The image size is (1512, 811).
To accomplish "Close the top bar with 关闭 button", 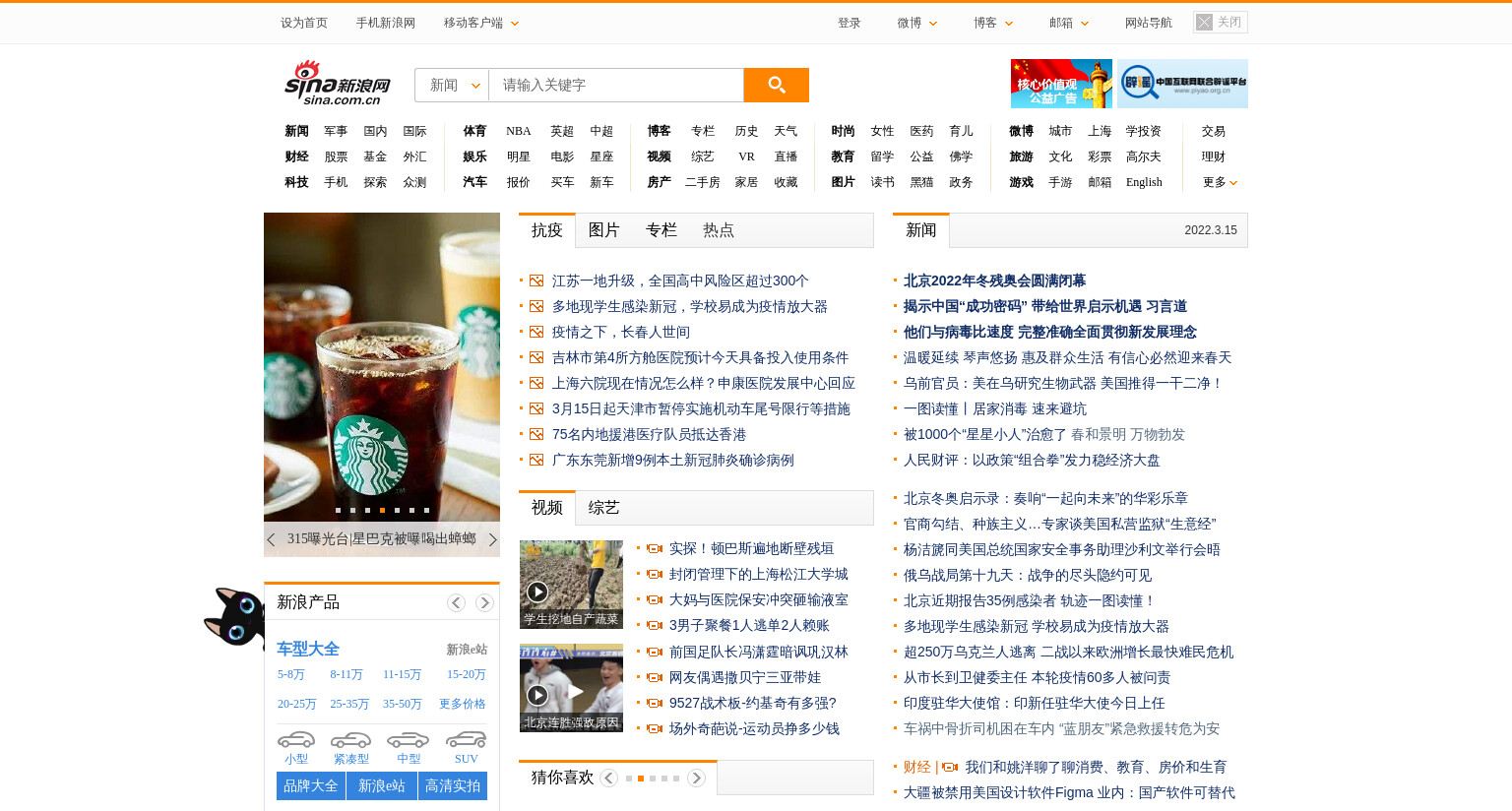I will [1221, 22].
